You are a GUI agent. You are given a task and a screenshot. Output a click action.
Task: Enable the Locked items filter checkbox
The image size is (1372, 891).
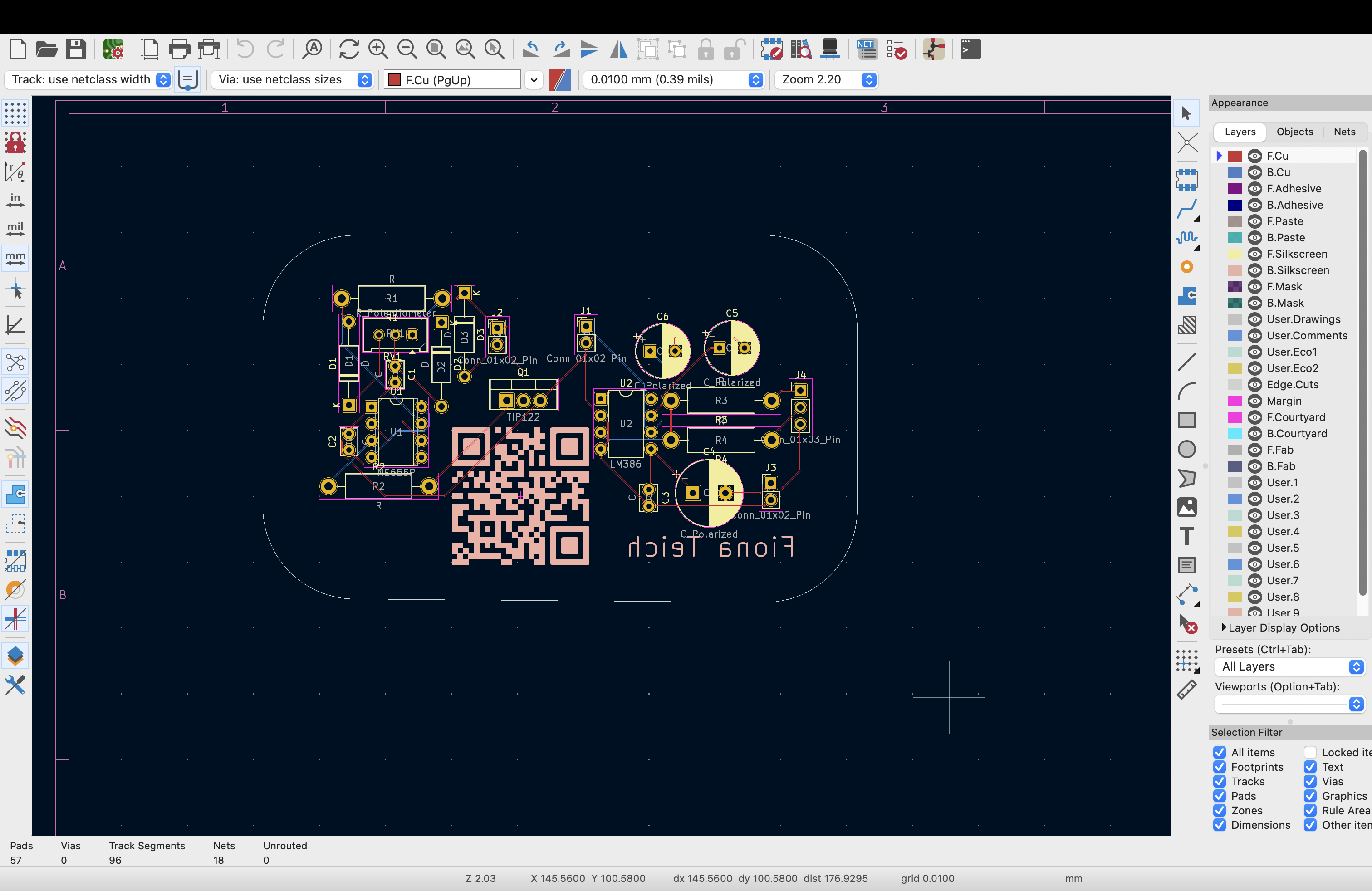click(1310, 752)
